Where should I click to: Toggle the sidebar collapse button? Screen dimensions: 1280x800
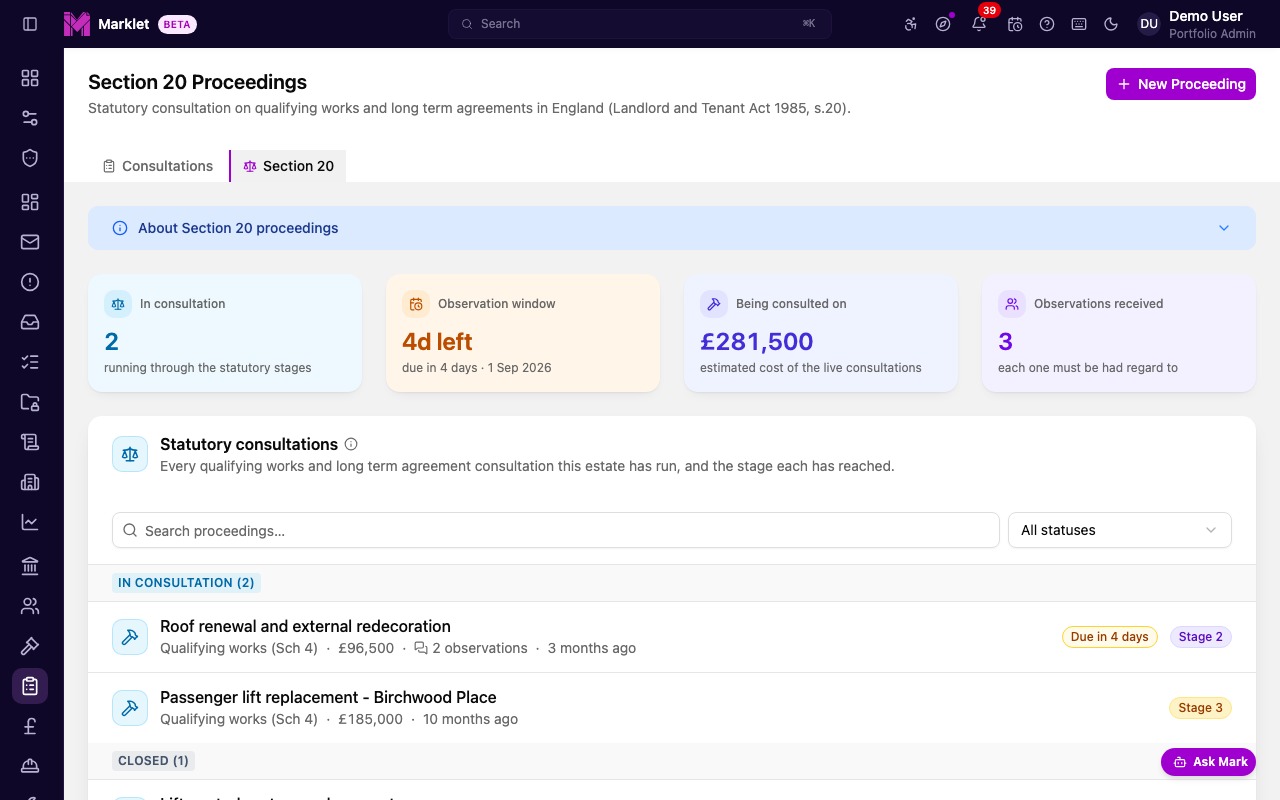pyautogui.click(x=30, y=24)
